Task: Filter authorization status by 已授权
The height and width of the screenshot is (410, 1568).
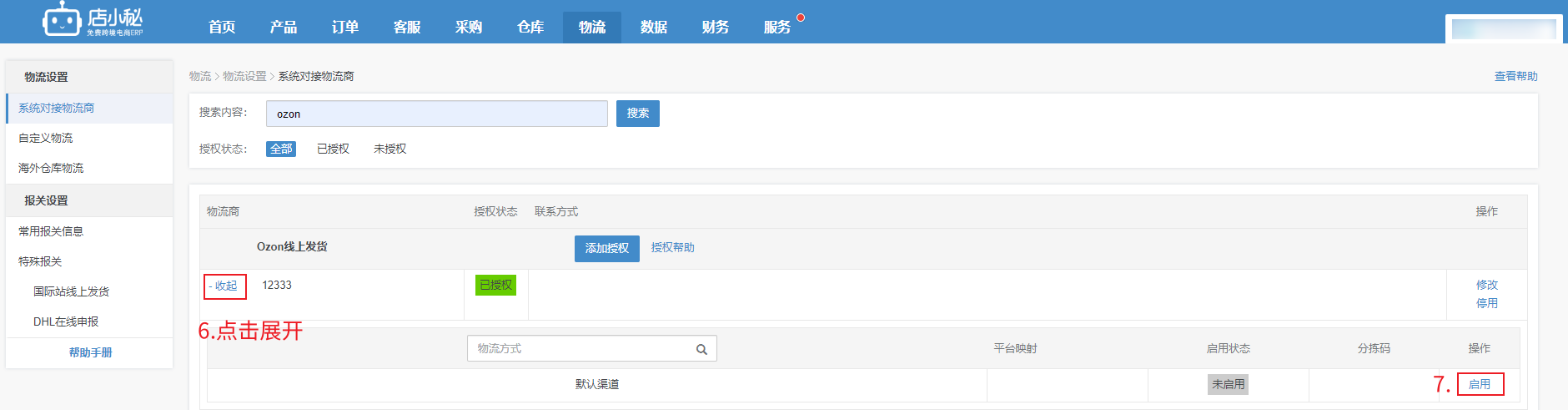Action: [333, 149]
